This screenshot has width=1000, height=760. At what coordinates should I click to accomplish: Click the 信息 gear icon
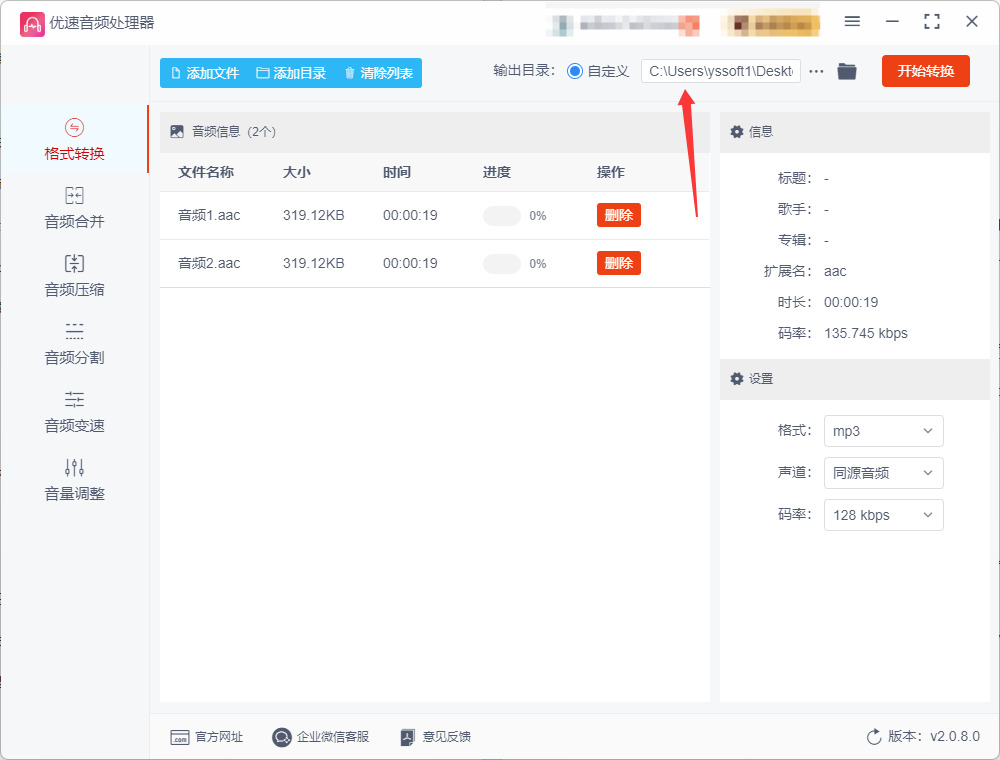pos(737,132)
